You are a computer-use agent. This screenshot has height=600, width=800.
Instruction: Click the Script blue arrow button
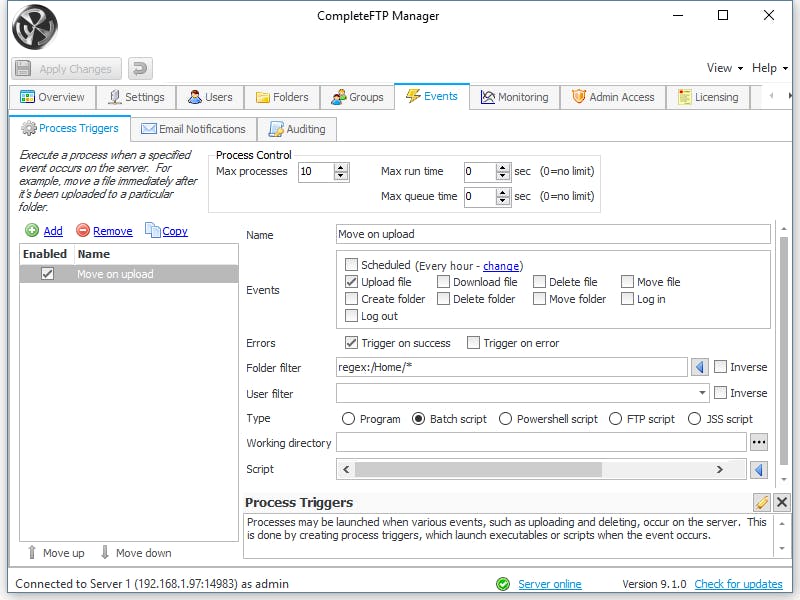759,469
